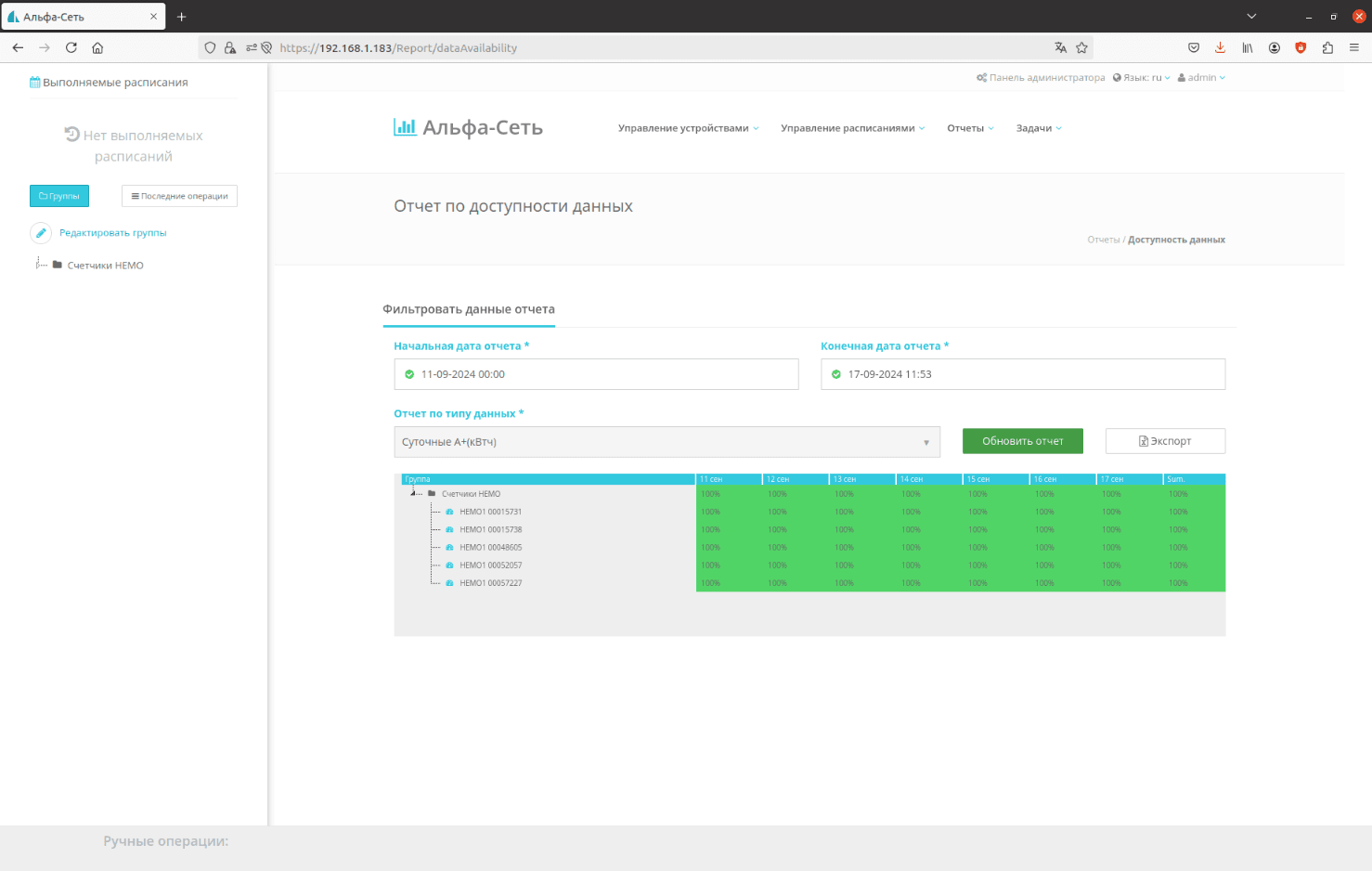Click the Экспорт button
Image resolution: width=1372 pixels, height=871 pixels.
pyautogui.click(x=1165, y=441)
